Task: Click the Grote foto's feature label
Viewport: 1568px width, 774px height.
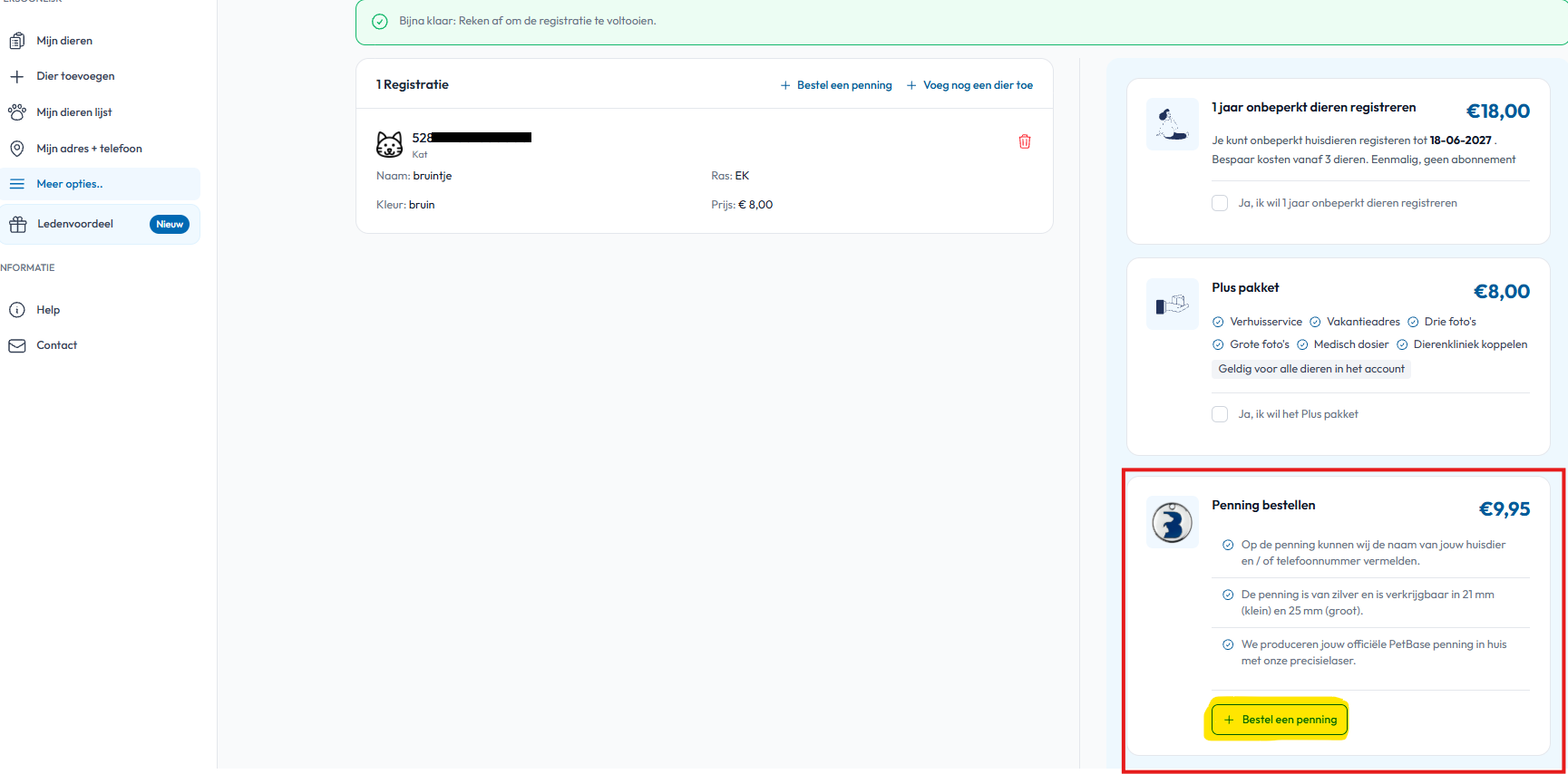Action: click(1260, 344)
